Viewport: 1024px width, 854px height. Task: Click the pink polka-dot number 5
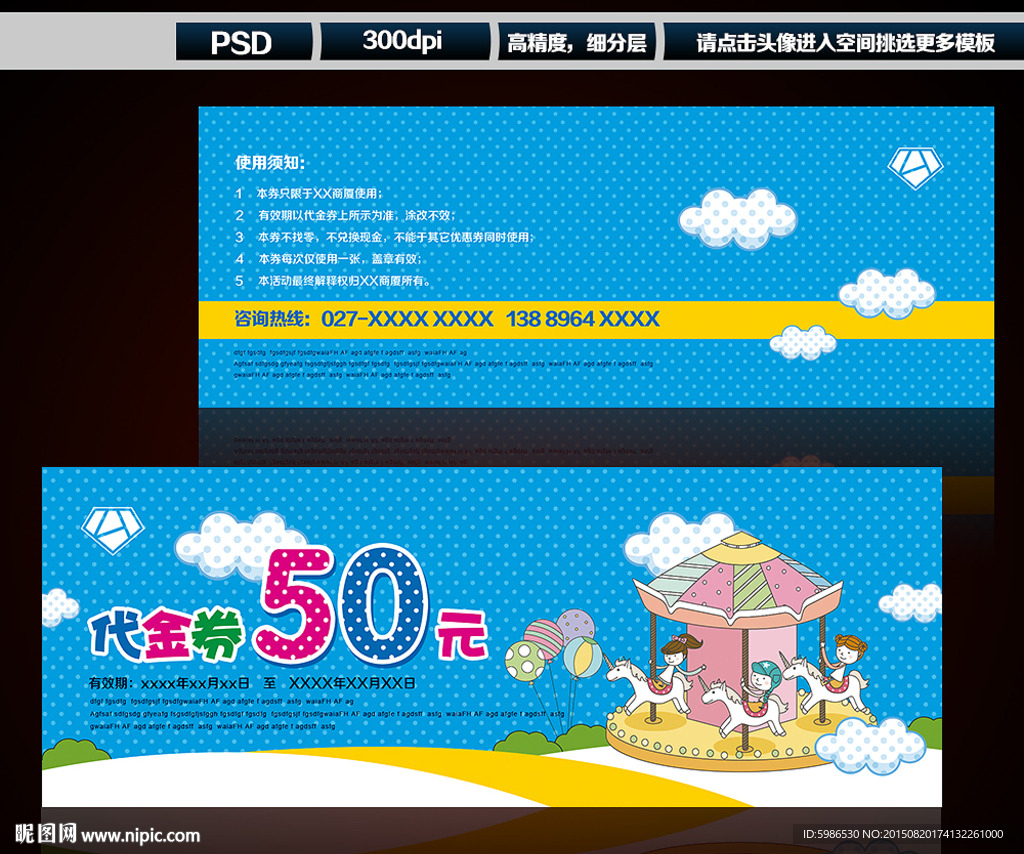pos(297,605)
